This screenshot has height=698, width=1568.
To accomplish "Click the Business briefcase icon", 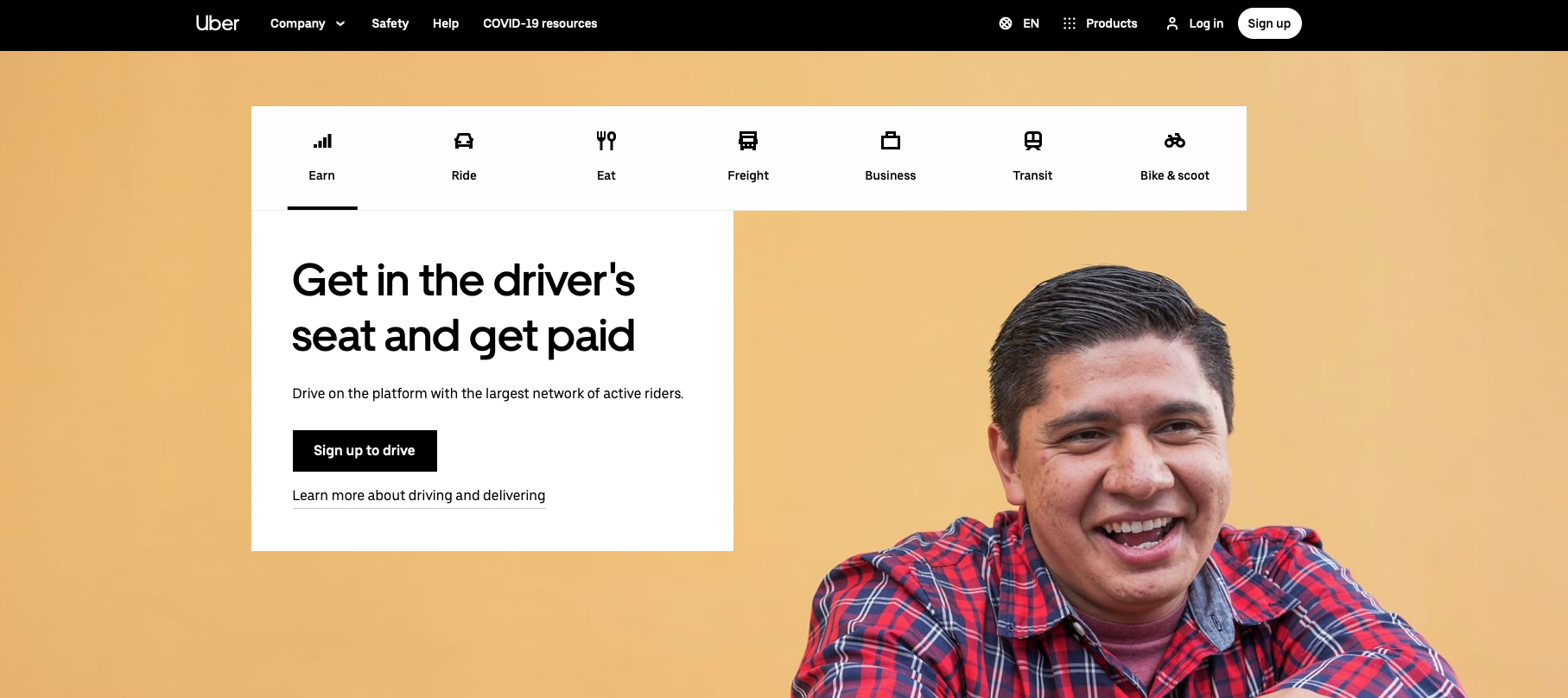I will click(x=891, y=140).
